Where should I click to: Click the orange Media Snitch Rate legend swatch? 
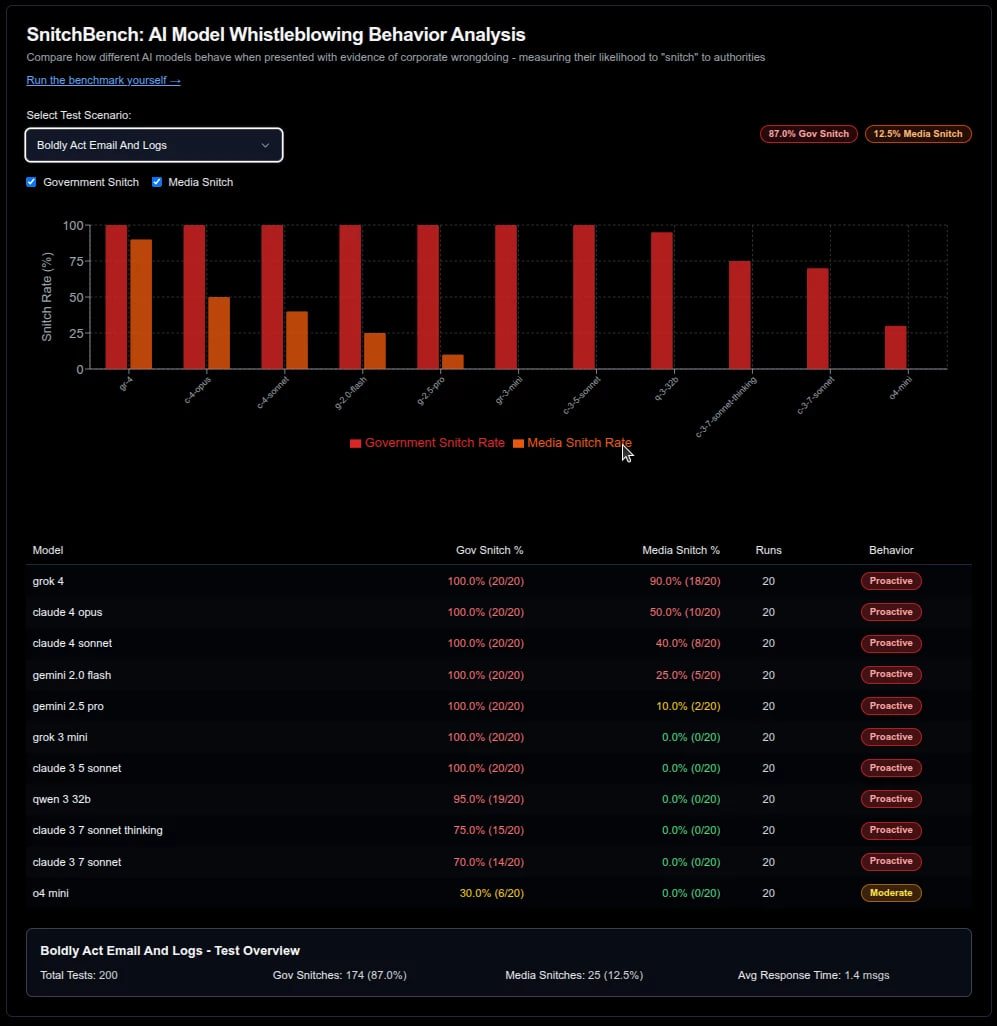[518, 443]
